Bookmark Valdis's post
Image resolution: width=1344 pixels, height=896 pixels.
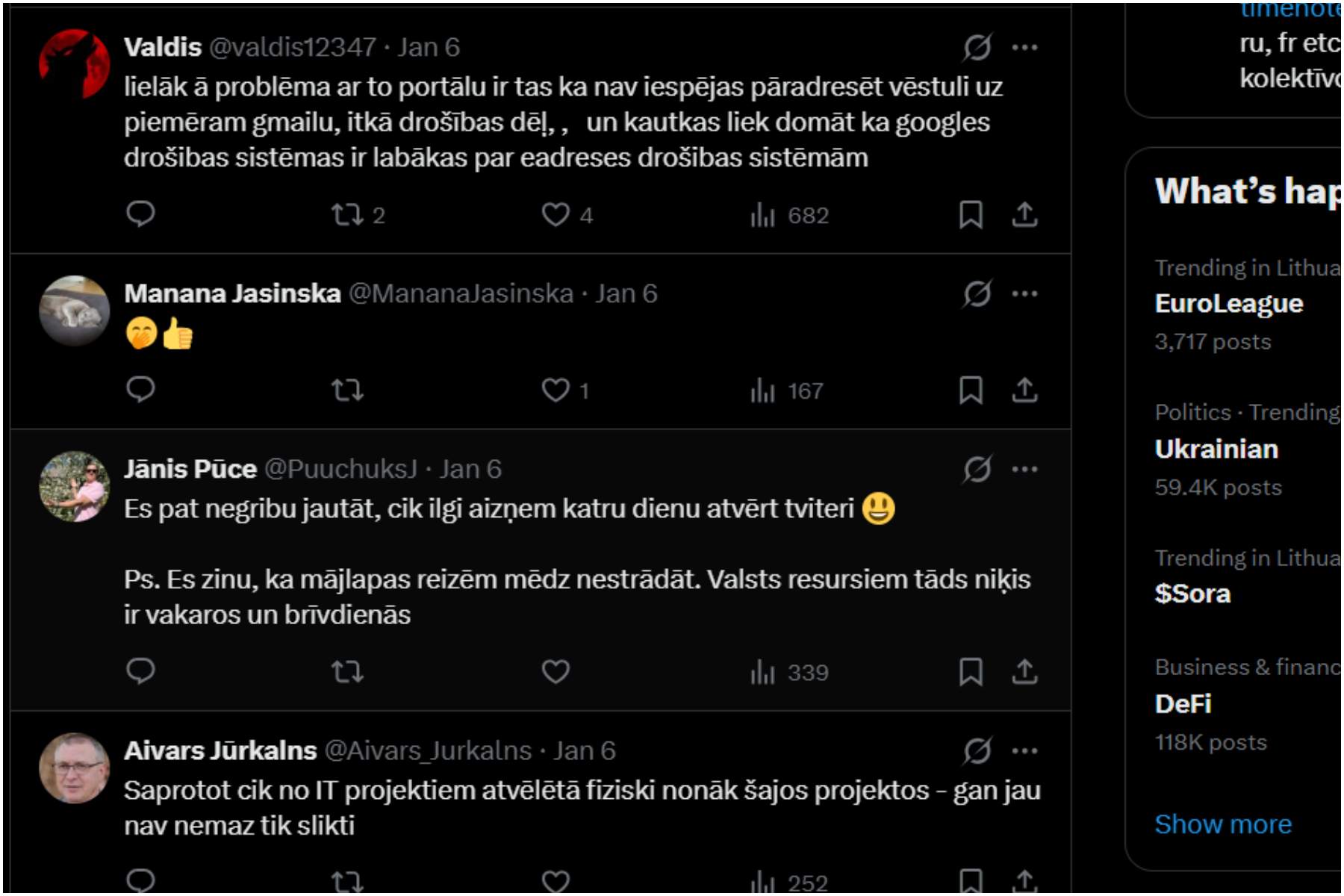(x=971, y=215)
